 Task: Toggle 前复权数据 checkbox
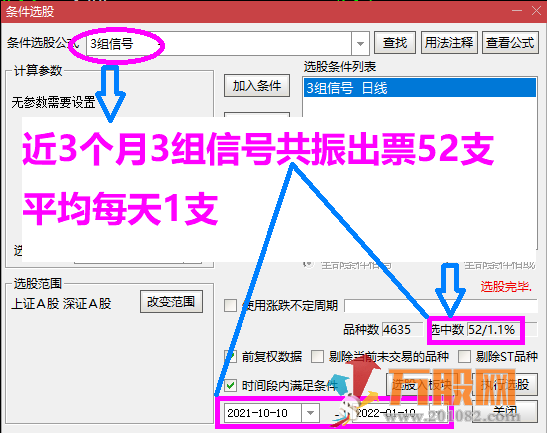(x=230, y=357)
